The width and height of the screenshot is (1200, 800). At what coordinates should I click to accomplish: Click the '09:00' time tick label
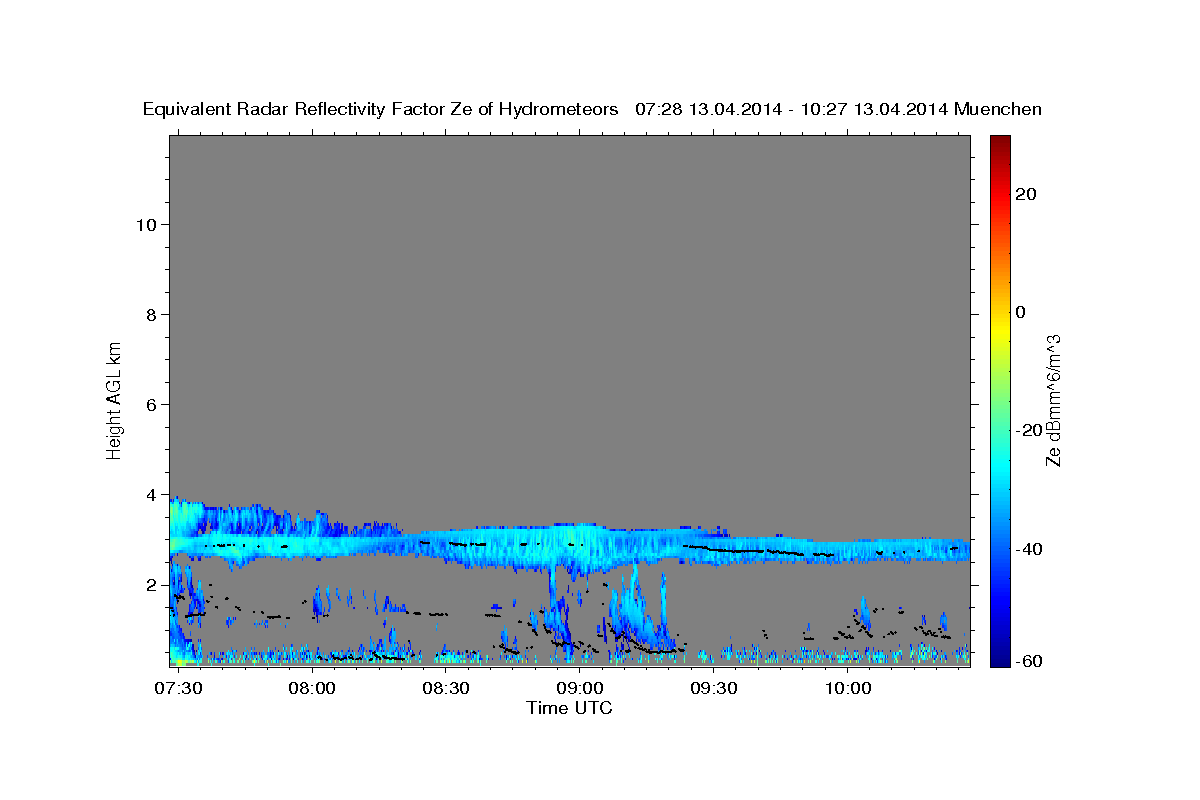[x=580, y=689]
